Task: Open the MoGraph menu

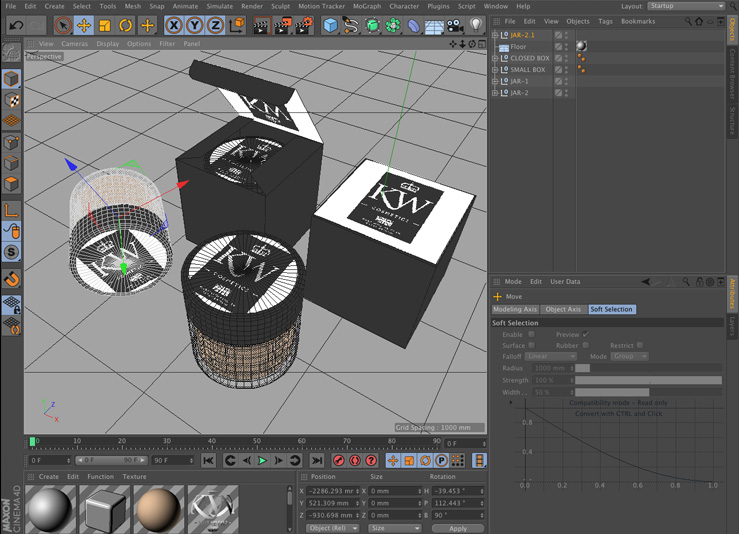Action: (x=367, y=6)
